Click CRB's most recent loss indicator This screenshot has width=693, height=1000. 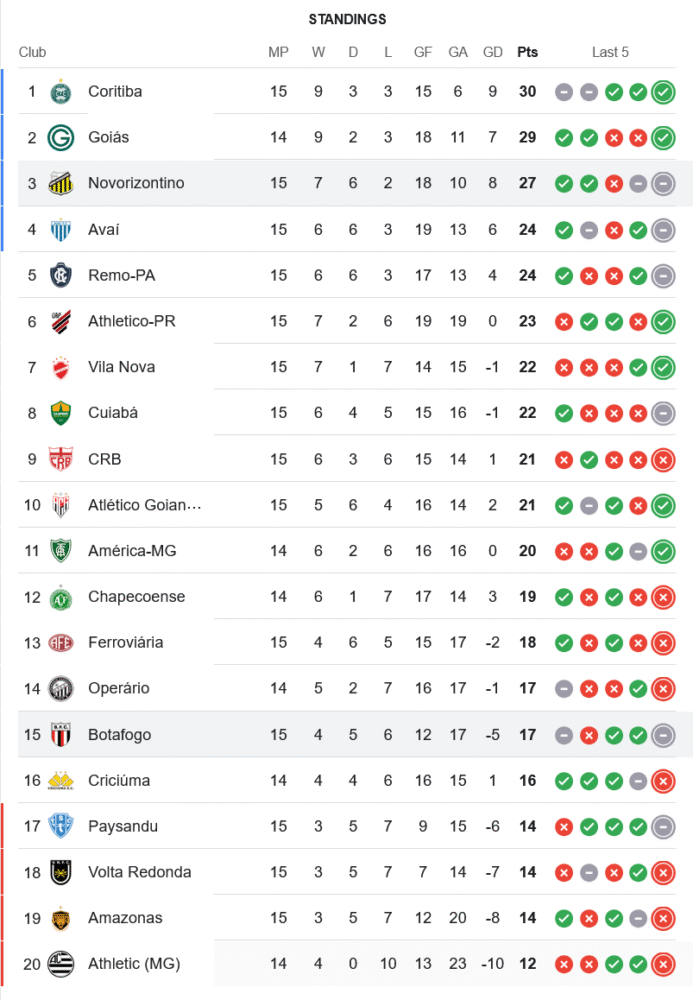(x=662, y=460)
